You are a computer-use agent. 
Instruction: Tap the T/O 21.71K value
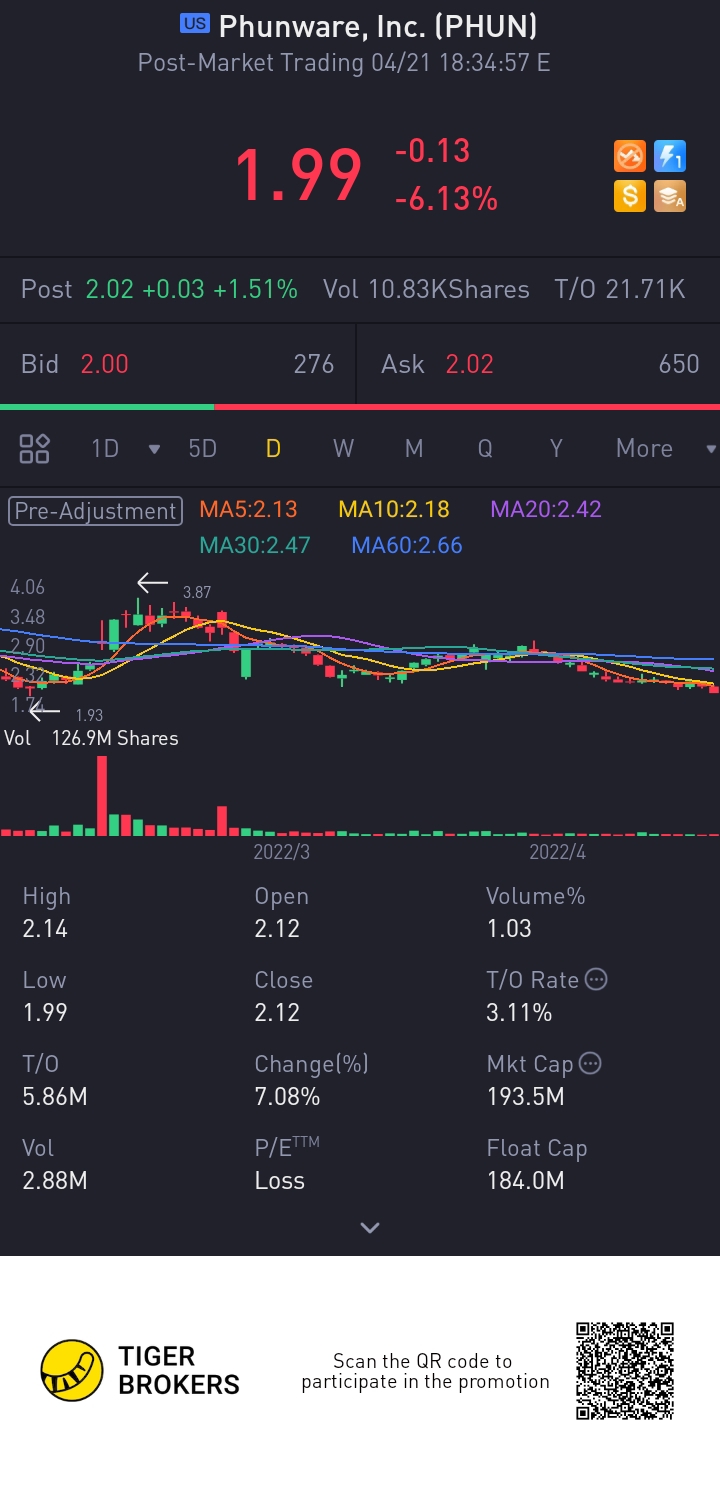coord(620,290)
